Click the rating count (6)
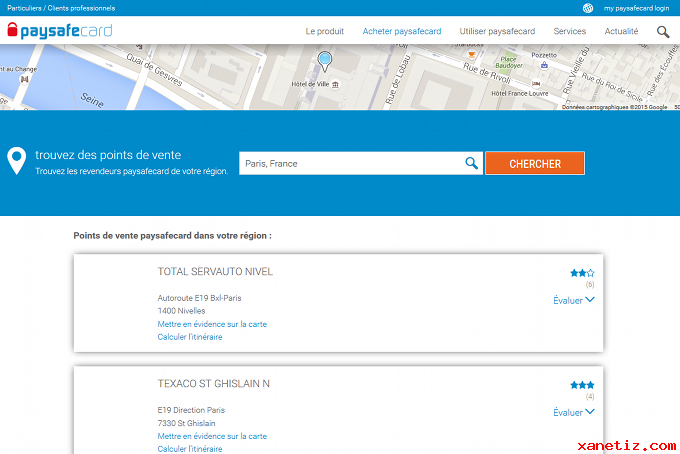 point(590,284)
